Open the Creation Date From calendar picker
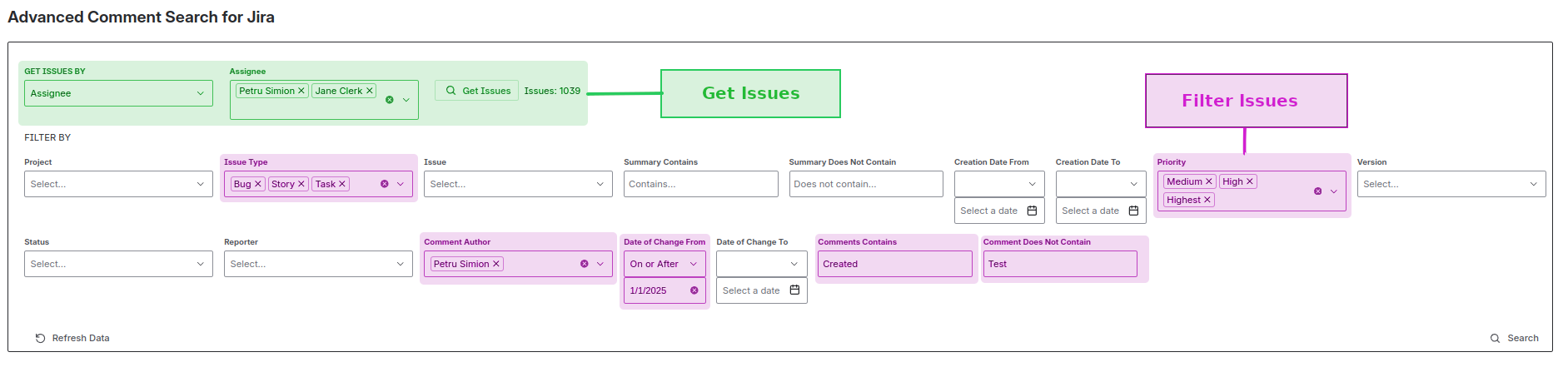Viewport: 1568px width, 382px height. click(x=1032, y=211)
